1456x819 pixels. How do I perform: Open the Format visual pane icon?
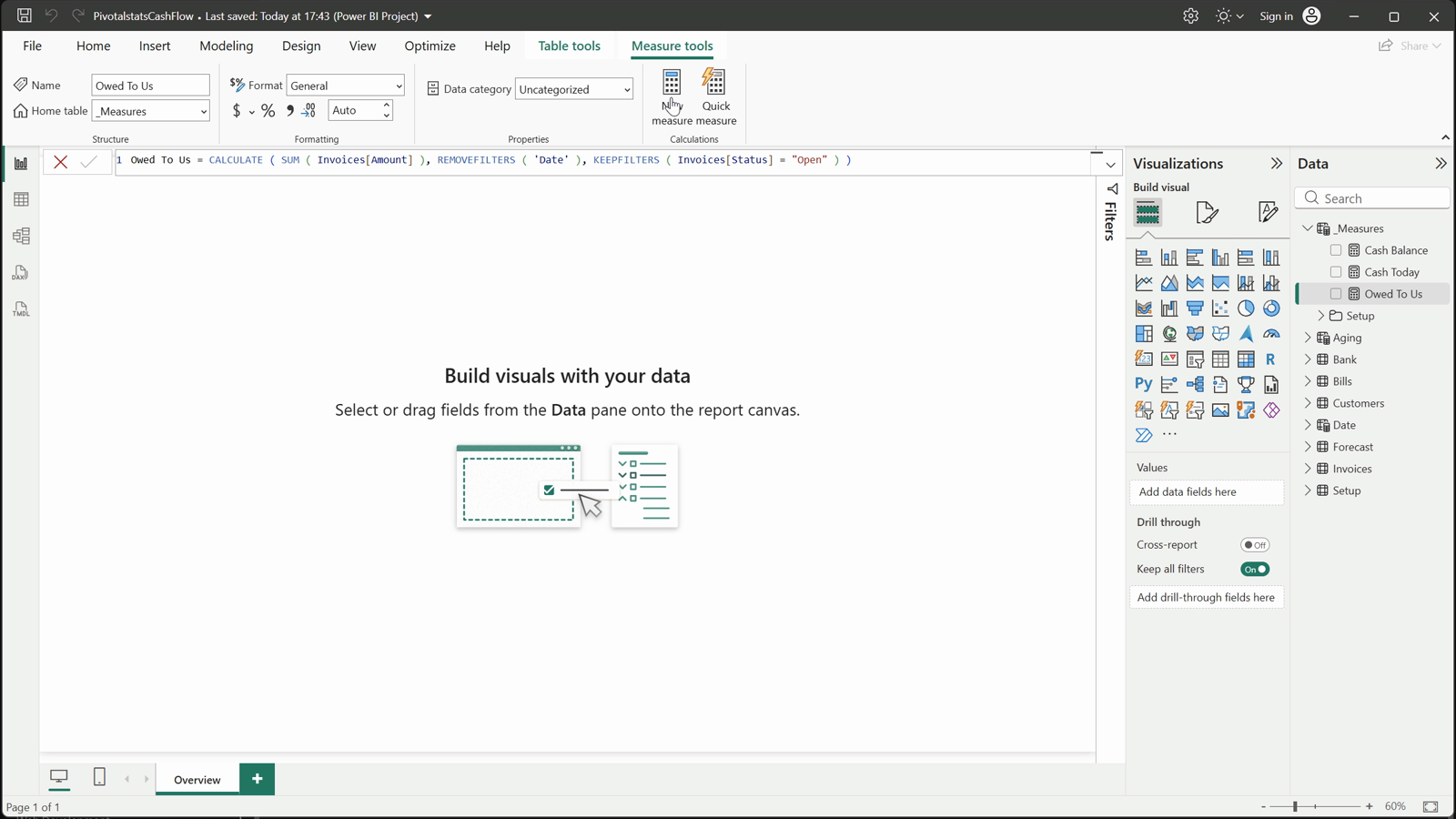coord(1208,212)
